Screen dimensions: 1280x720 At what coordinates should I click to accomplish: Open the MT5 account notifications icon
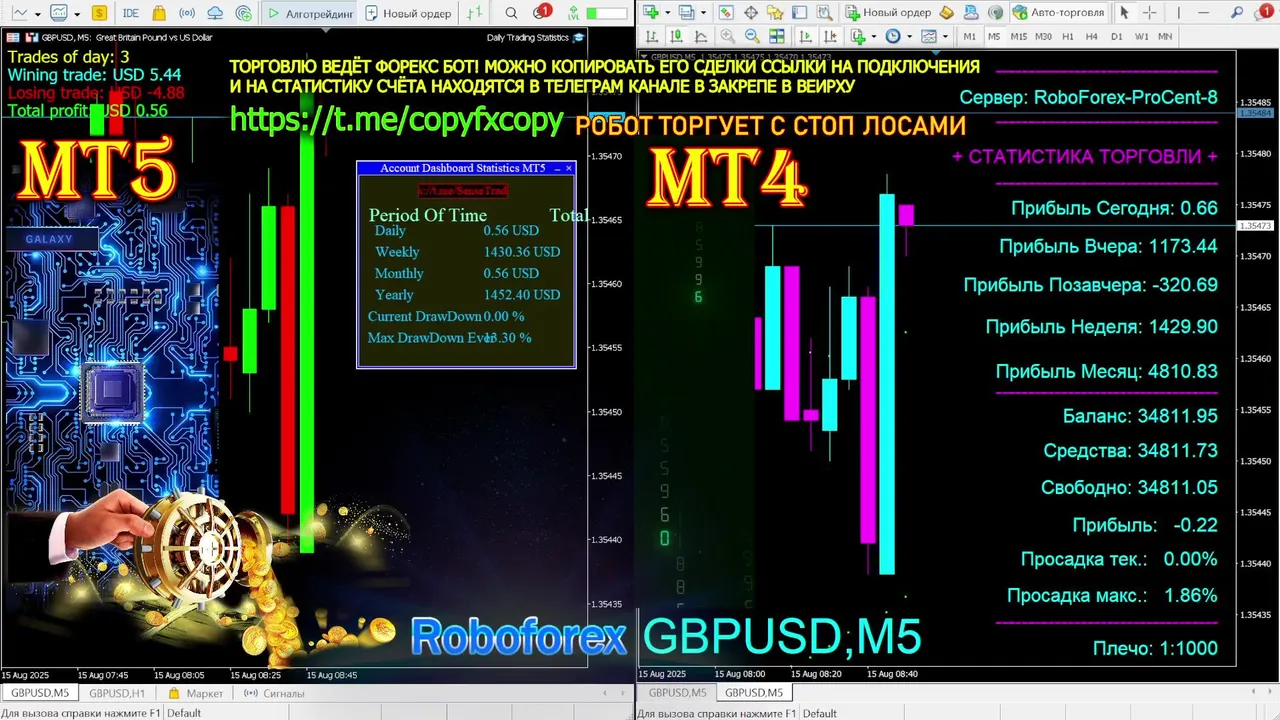[x=541, y=12]
